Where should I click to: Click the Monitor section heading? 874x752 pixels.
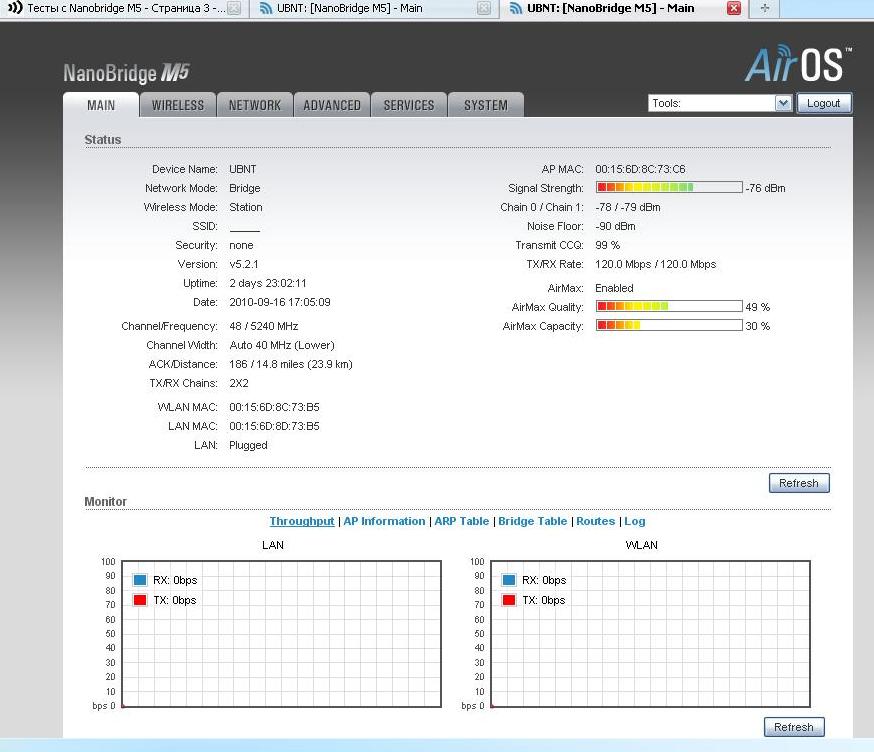[x=105, y=501]
